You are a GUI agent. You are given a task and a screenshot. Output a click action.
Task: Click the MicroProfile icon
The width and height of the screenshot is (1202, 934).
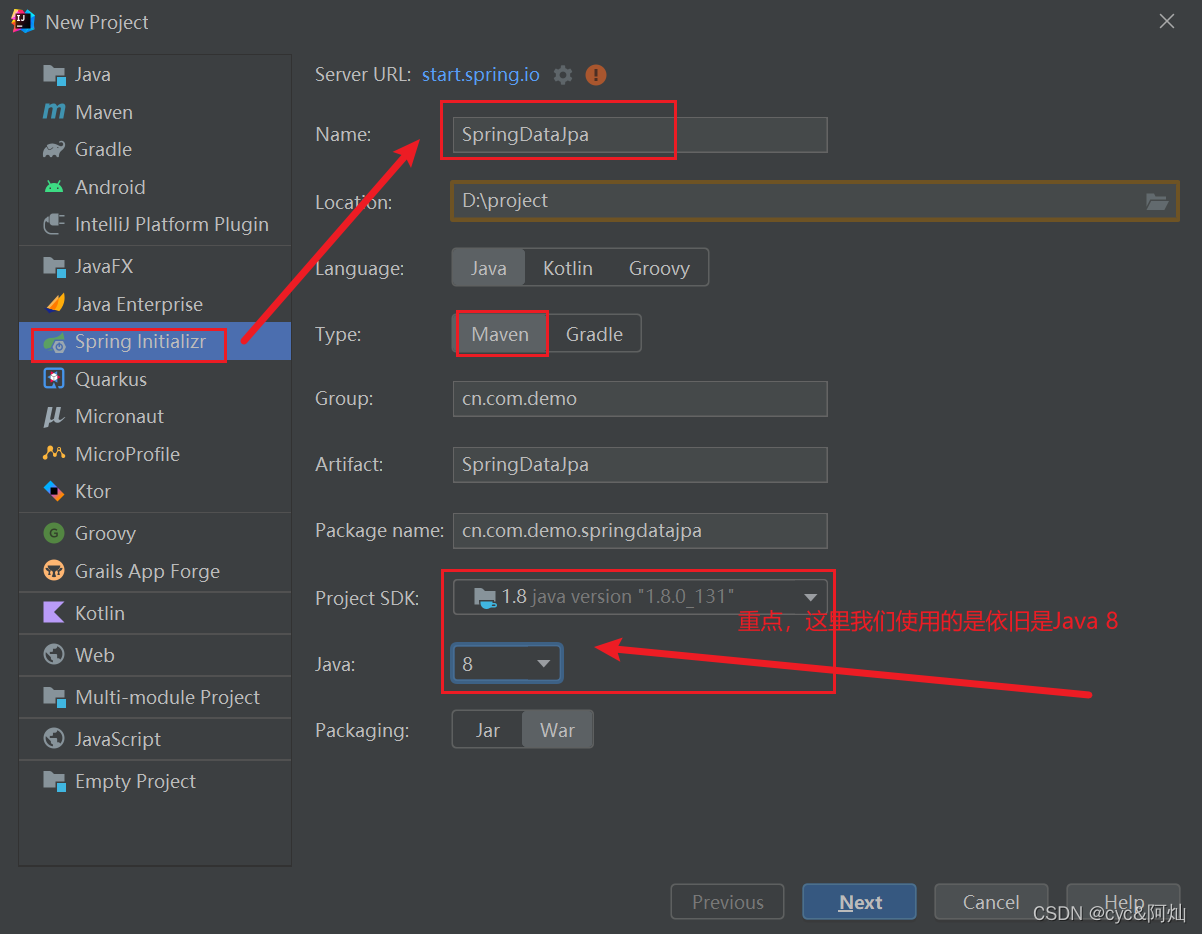[x=54, y=454]
